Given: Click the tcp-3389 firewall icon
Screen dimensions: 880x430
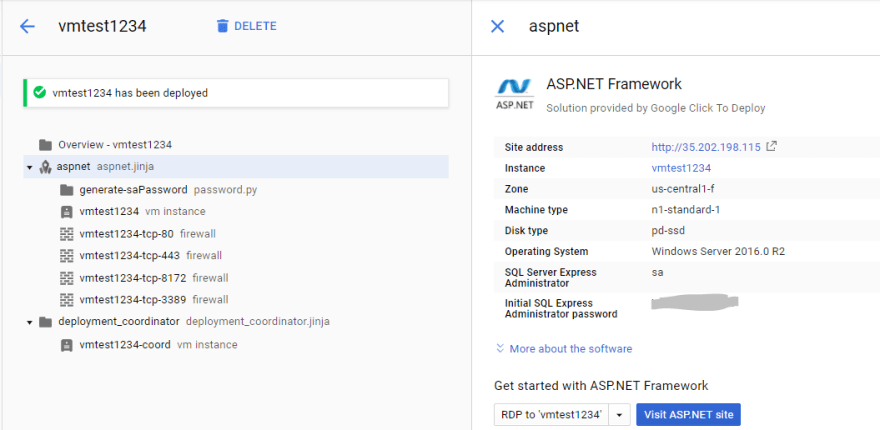Looking at the screenshot, I should coord(67,300).
